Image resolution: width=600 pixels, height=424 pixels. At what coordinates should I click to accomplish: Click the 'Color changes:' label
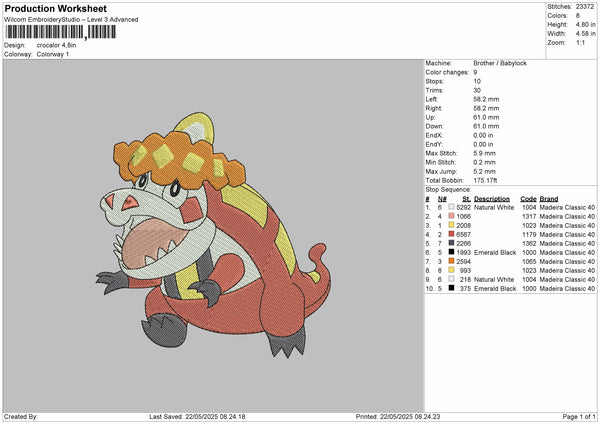click(447, 72)
